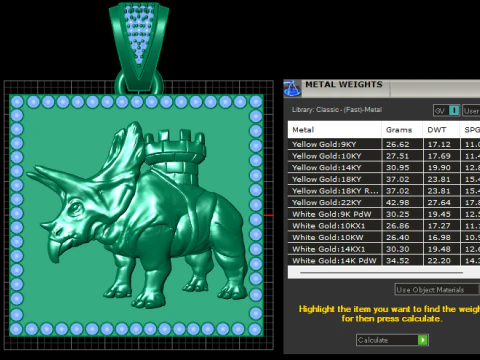The image size is (480, 360).
Task: Click the Library: Classic - (Fast)-Metal label
Action: pyautogui.click(x=337, y=110)
